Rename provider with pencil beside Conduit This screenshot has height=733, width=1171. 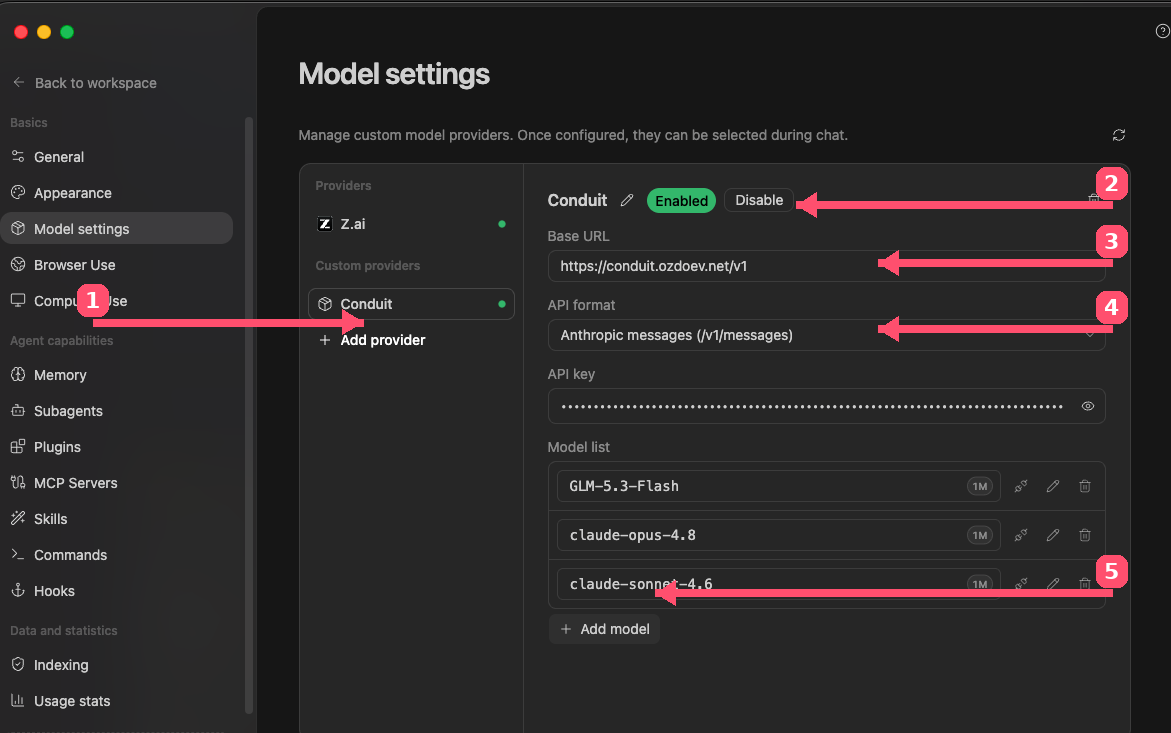[627, 200]
